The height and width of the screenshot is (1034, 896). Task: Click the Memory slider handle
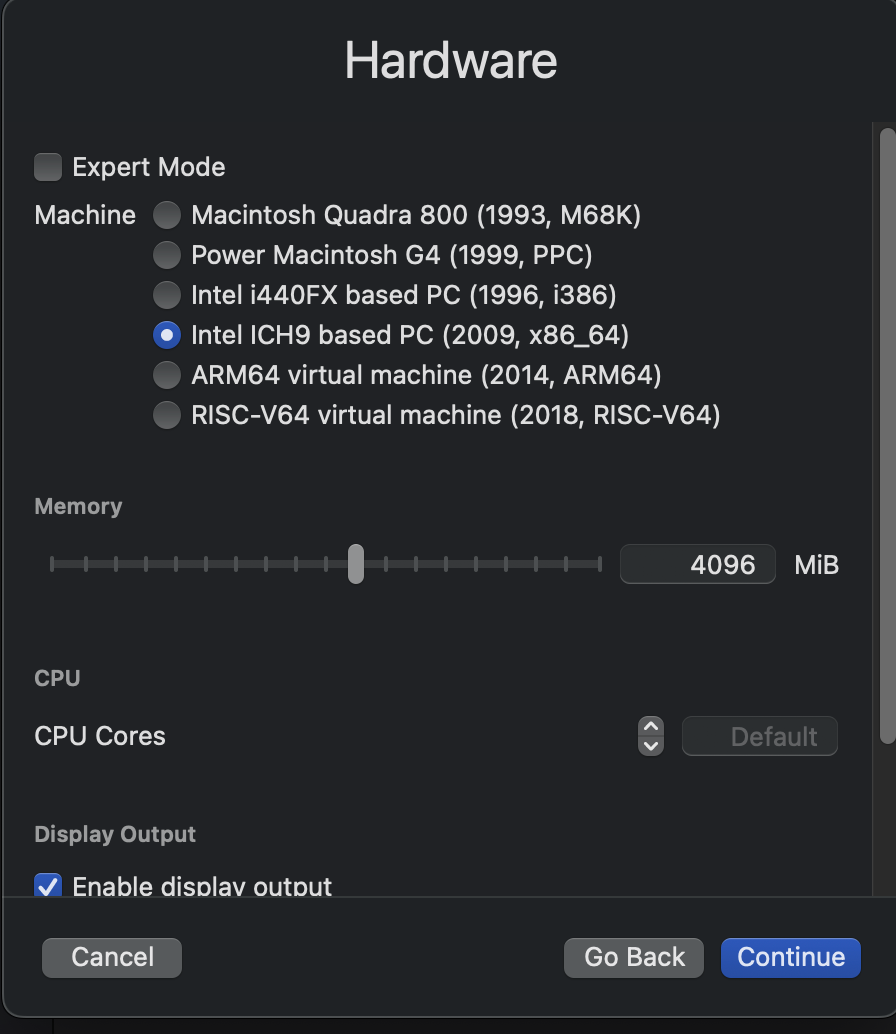point(355,564)
